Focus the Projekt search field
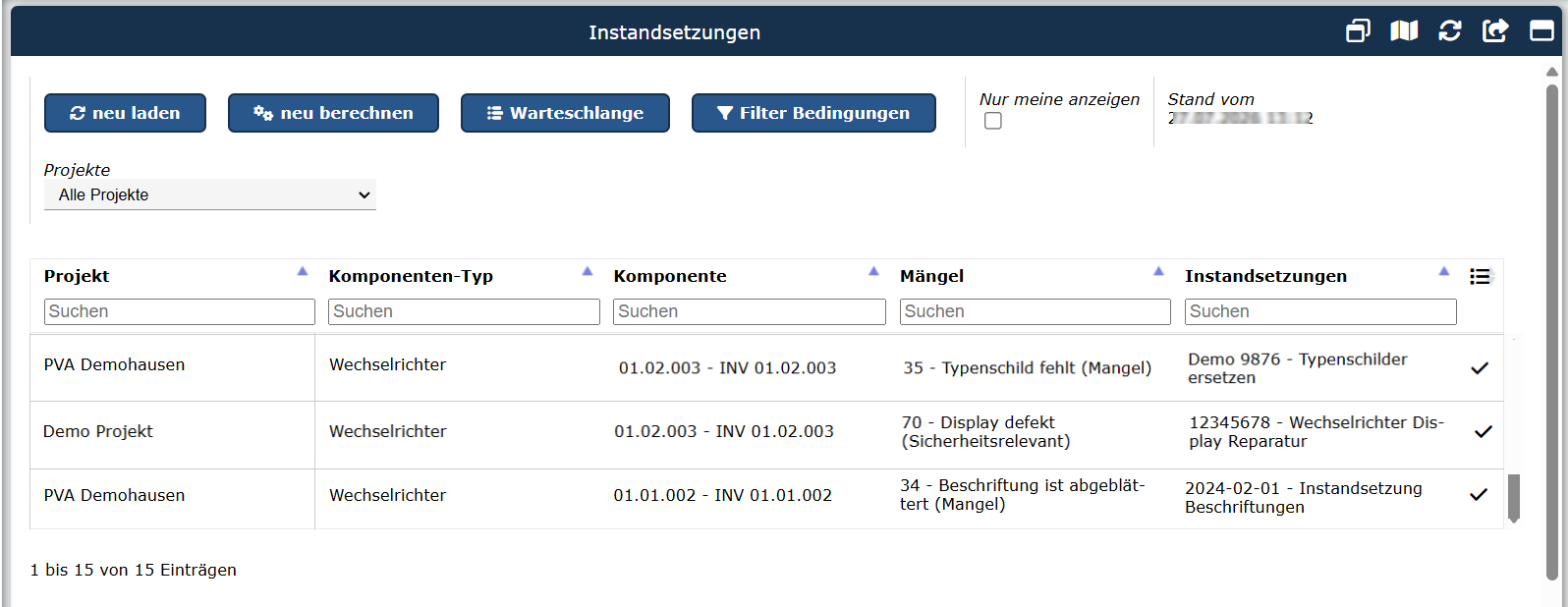Image resolution: width=1568 pixels, height=607 pixels. tap(180, 311)
